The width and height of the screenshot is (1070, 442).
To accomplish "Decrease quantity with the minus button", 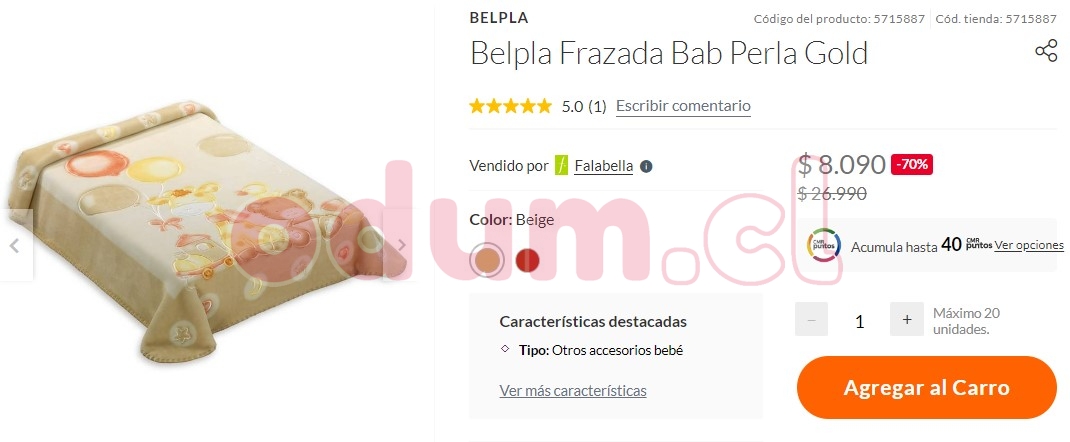I will (x=811, y=319).
